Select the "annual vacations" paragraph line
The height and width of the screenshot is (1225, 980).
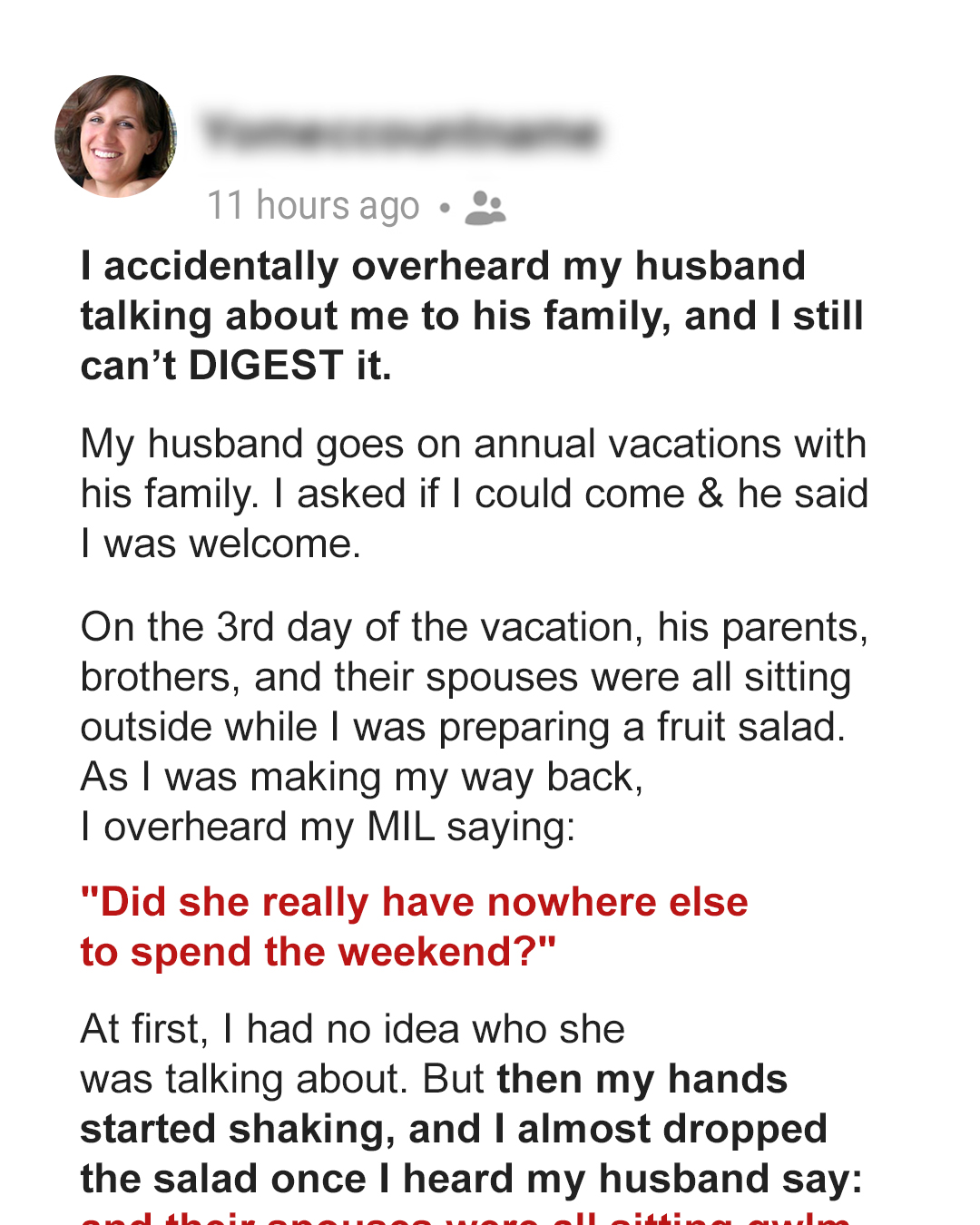point(473,445)
